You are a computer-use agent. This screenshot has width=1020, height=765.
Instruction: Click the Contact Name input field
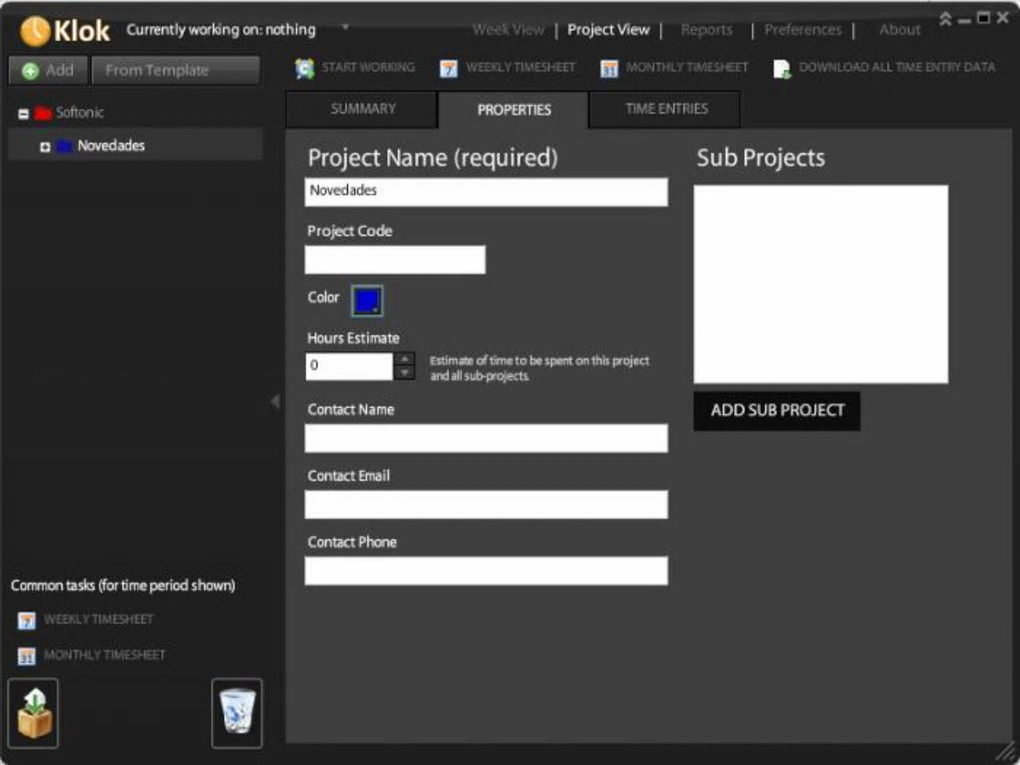click(486, 438)
